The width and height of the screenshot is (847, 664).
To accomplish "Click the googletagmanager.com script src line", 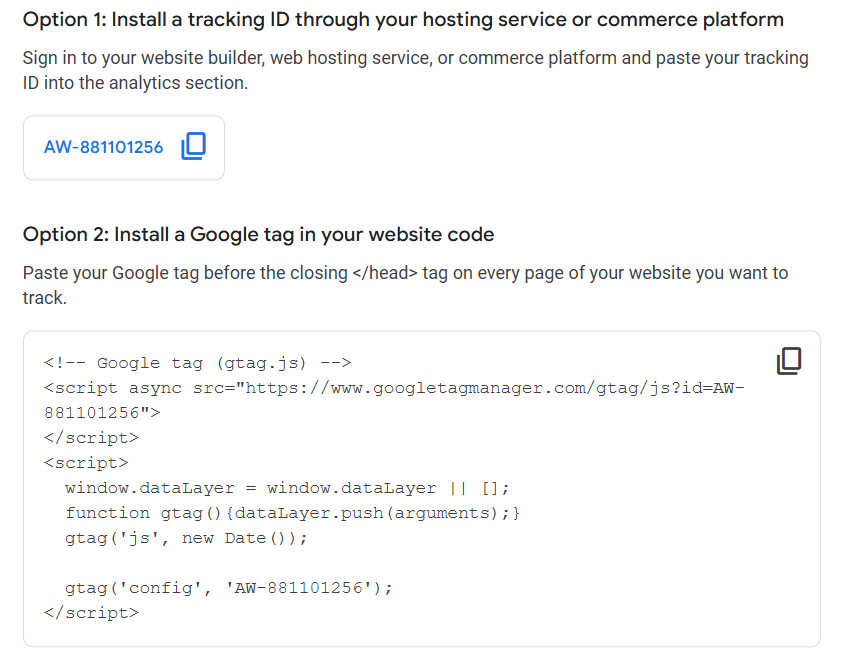I will tap(394, 388).
